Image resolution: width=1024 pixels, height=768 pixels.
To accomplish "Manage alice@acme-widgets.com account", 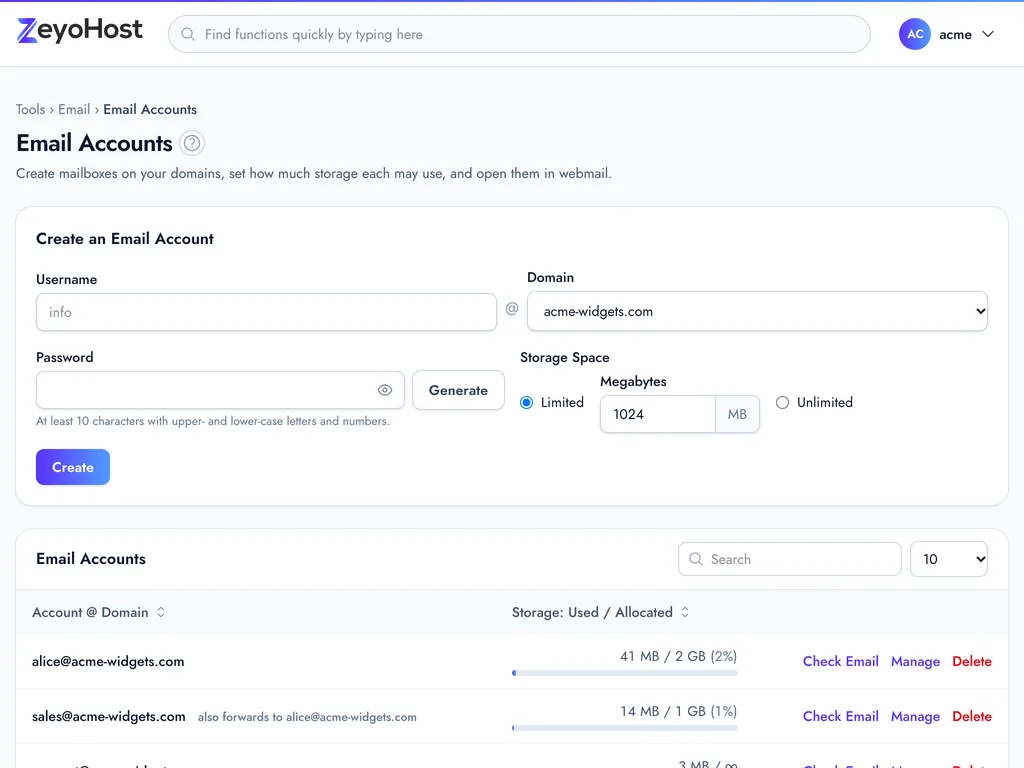I will tap(915, 661).
